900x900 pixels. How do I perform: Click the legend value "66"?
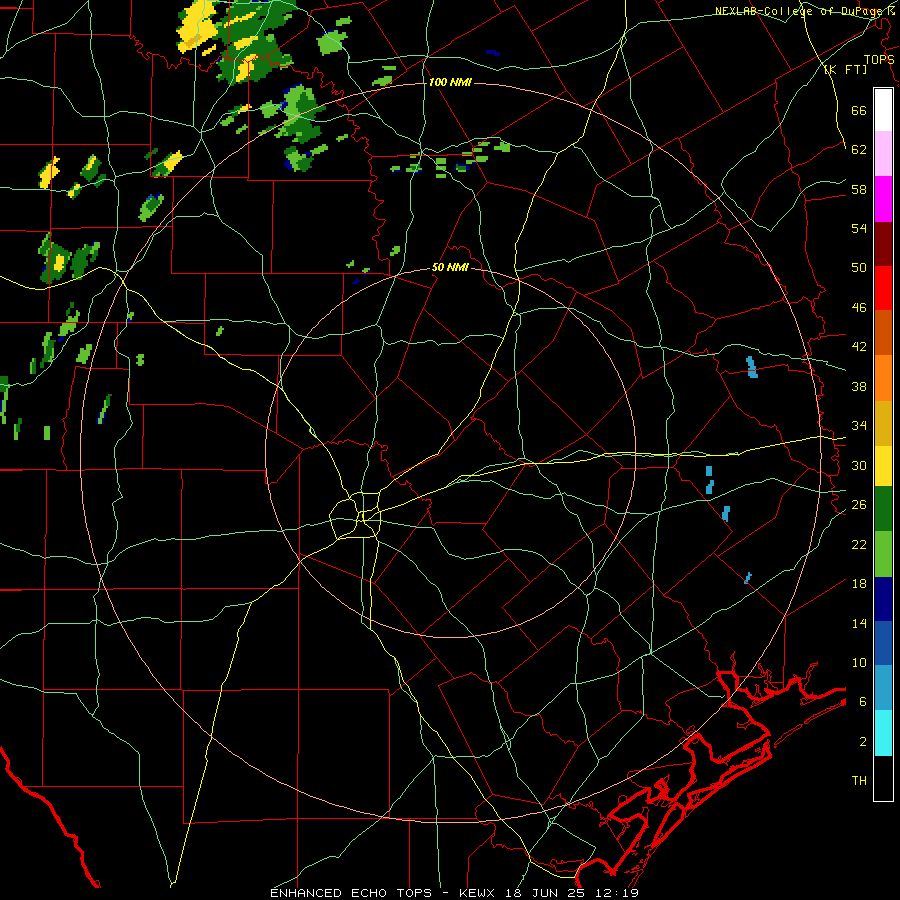[x=859, y=110]
